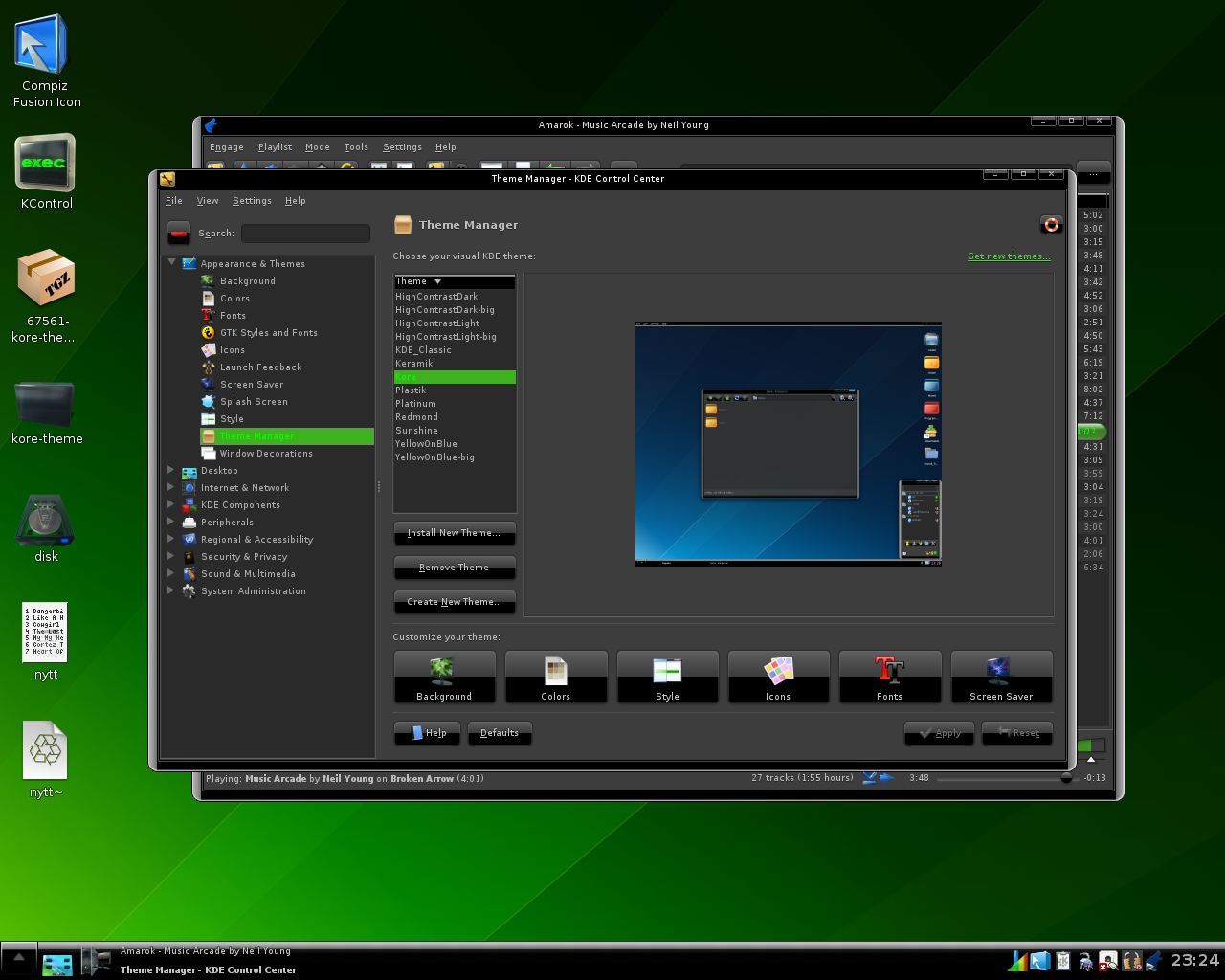Sort by the Theme column header
Screen dimensions: 1225x980
pos(455,281)
